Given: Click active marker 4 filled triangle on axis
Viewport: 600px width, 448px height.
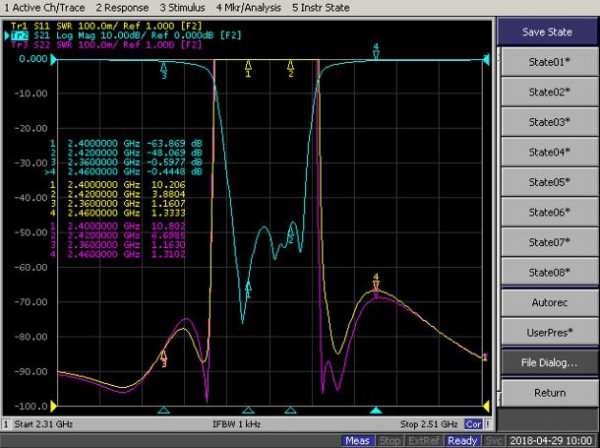Looking at the screenshot, I should pos(376,411).
